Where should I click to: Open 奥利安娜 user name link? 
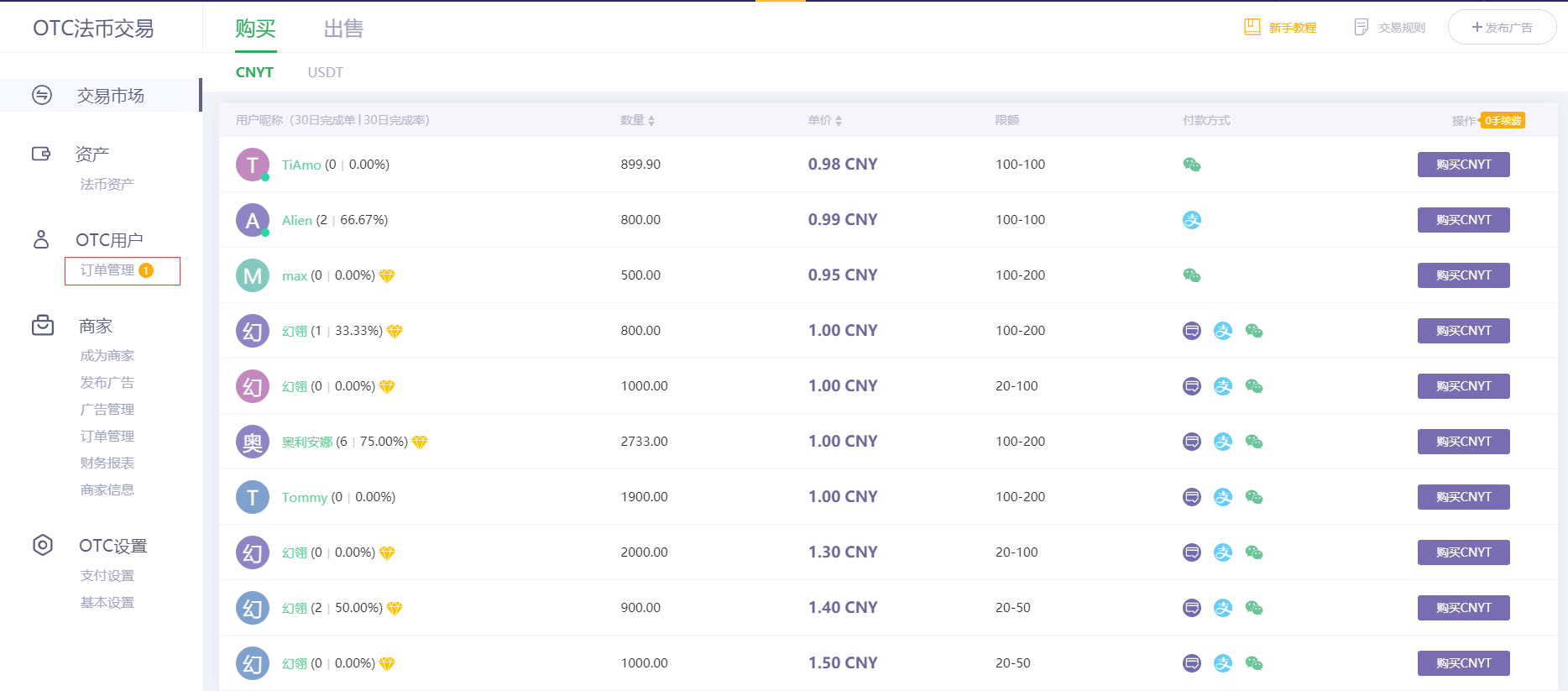tap(307, 442)
